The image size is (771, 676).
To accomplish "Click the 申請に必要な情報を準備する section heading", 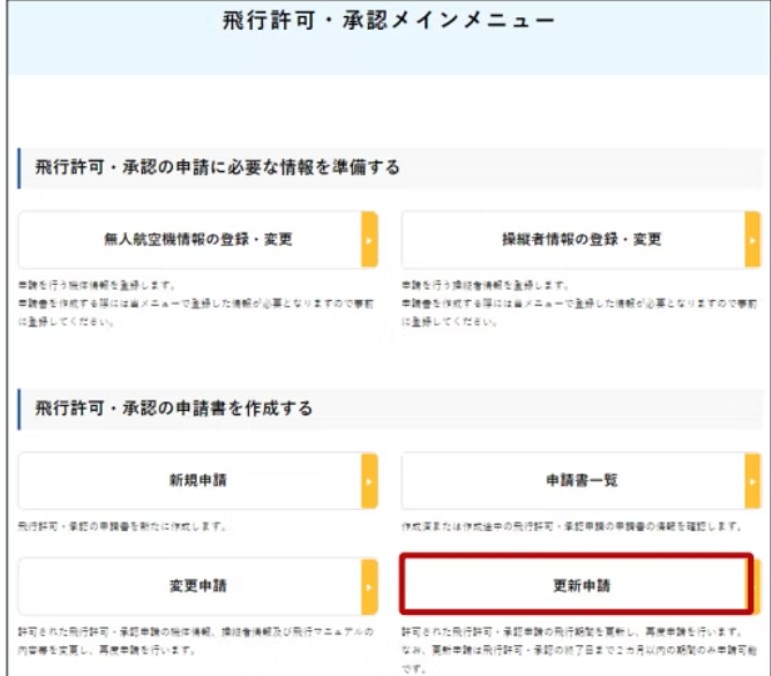I will tap(217, 167).
